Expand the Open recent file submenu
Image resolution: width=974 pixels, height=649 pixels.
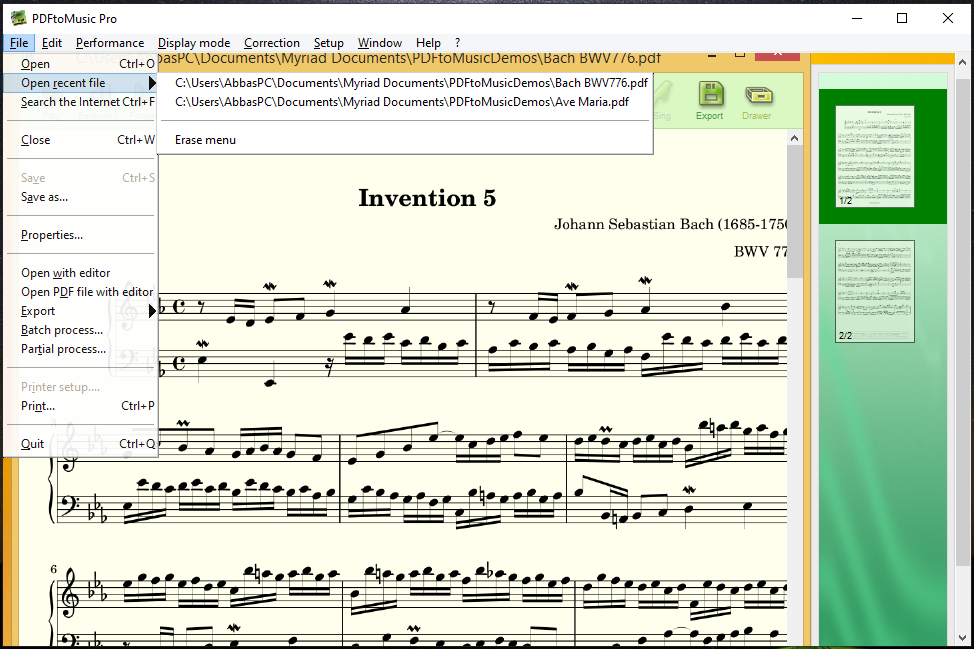click(x=81, y=83)
